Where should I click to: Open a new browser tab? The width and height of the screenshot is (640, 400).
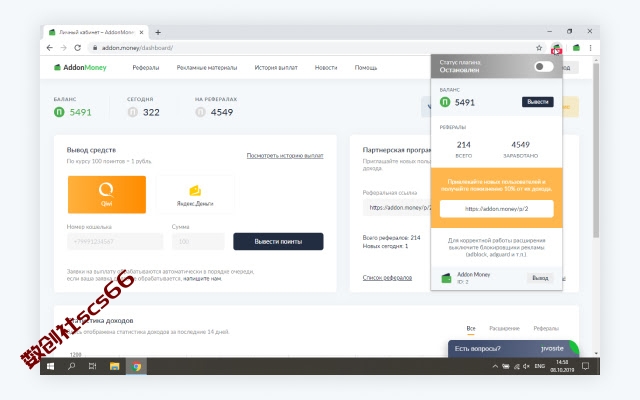tap(158, 32)
